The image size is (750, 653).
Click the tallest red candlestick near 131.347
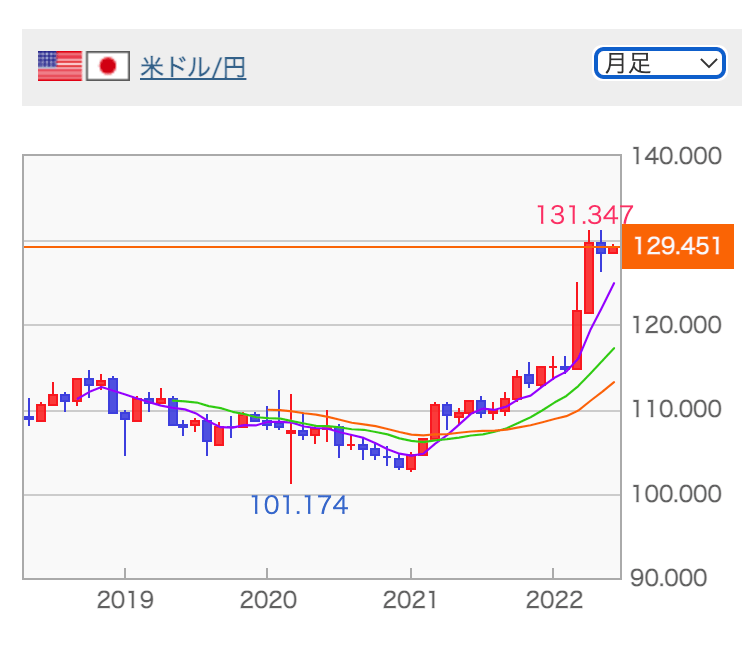tap(589, 278)
